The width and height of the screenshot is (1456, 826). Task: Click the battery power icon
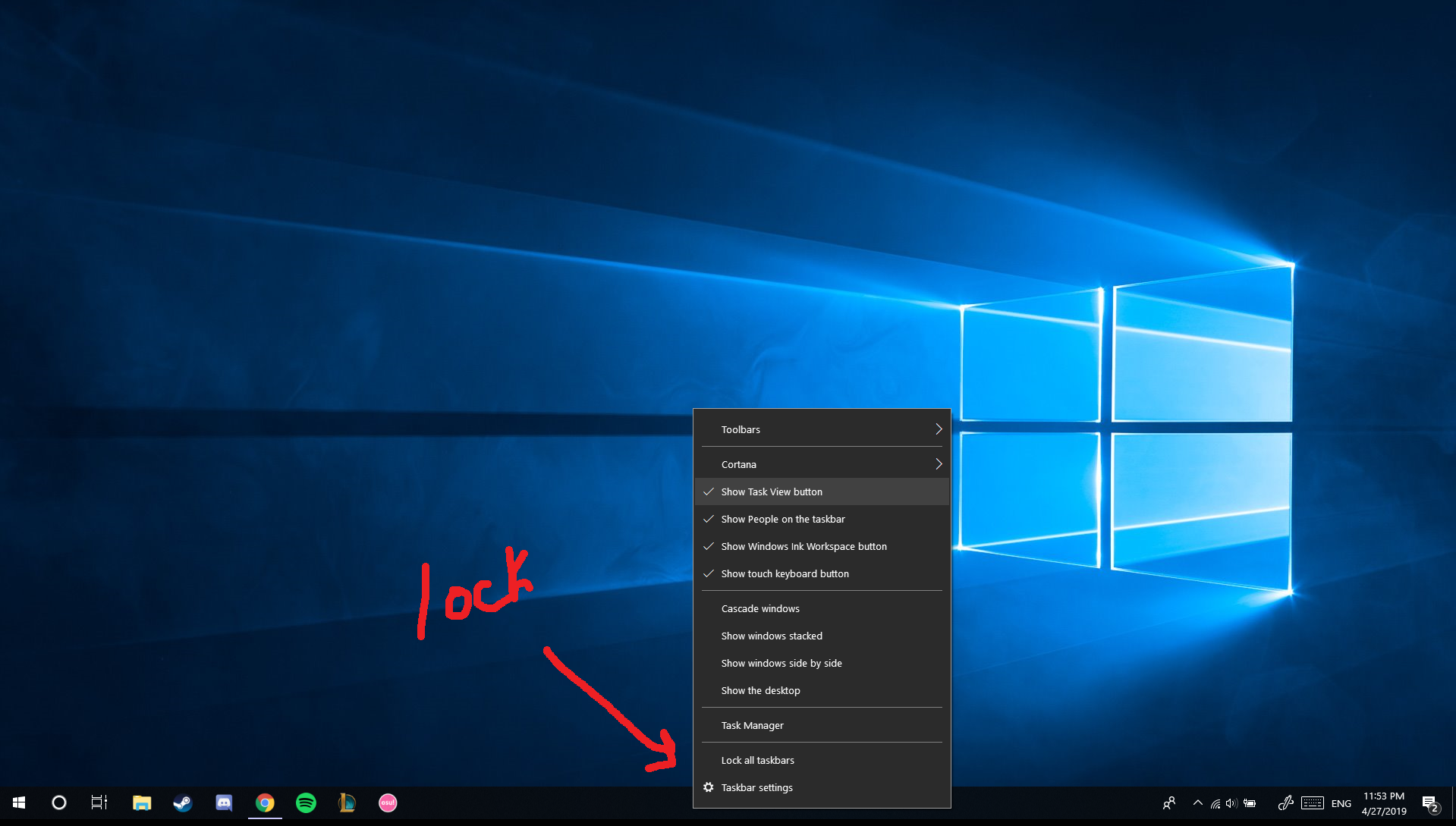pos(1250,803)
